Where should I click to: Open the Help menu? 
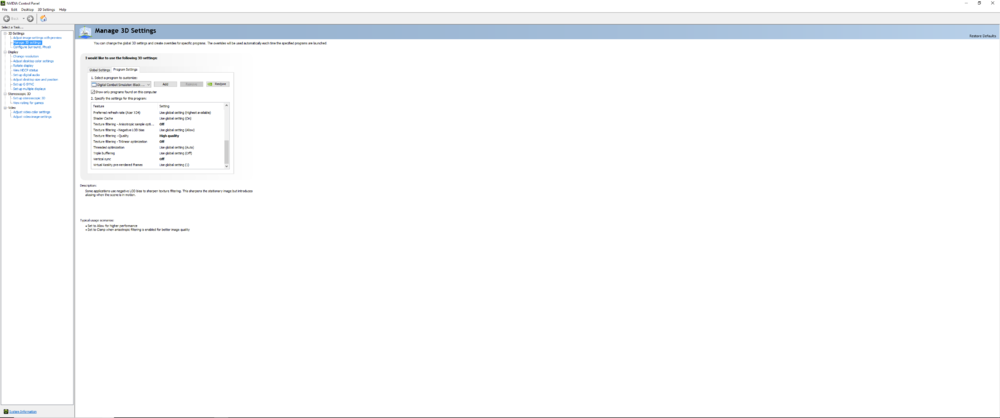(x=62, y=10)
